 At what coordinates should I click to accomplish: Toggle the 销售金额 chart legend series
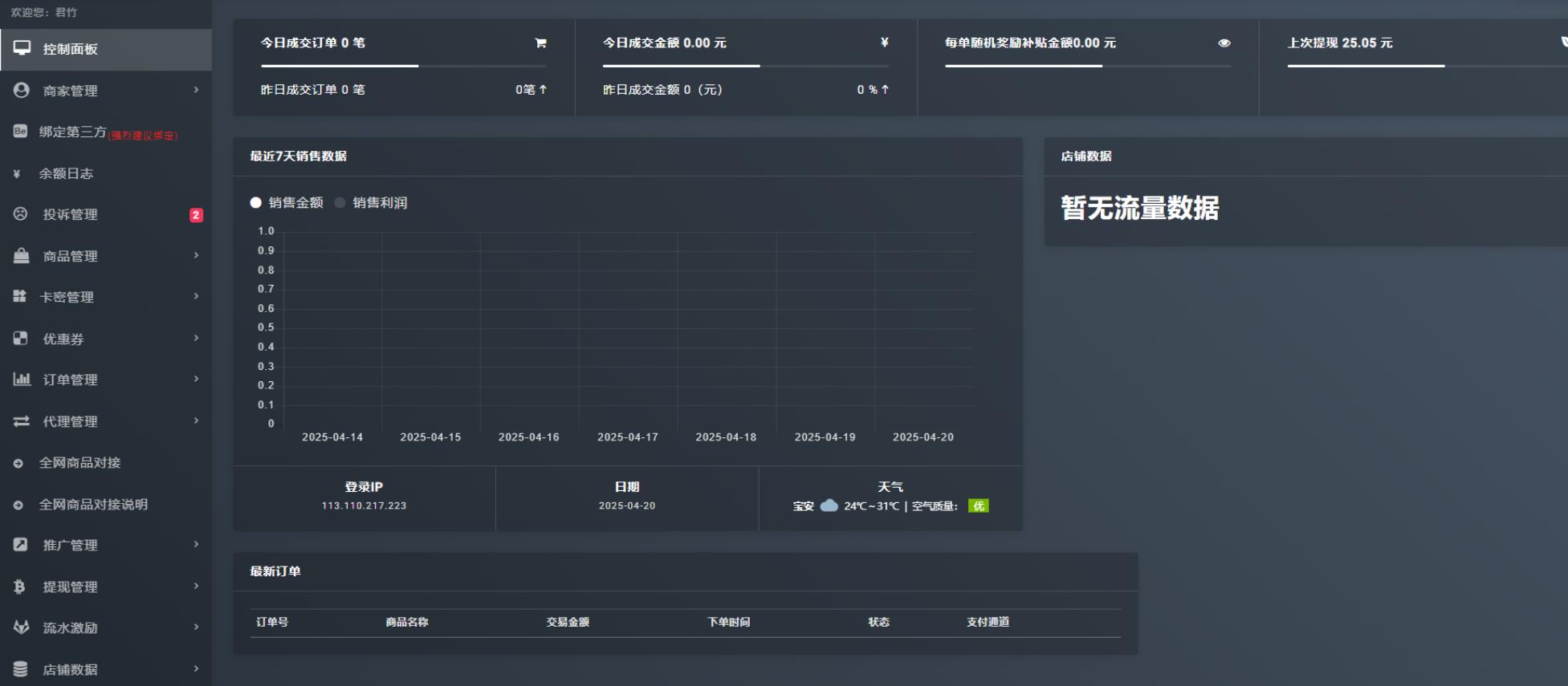pyautogui.click(x=287, y=203)
